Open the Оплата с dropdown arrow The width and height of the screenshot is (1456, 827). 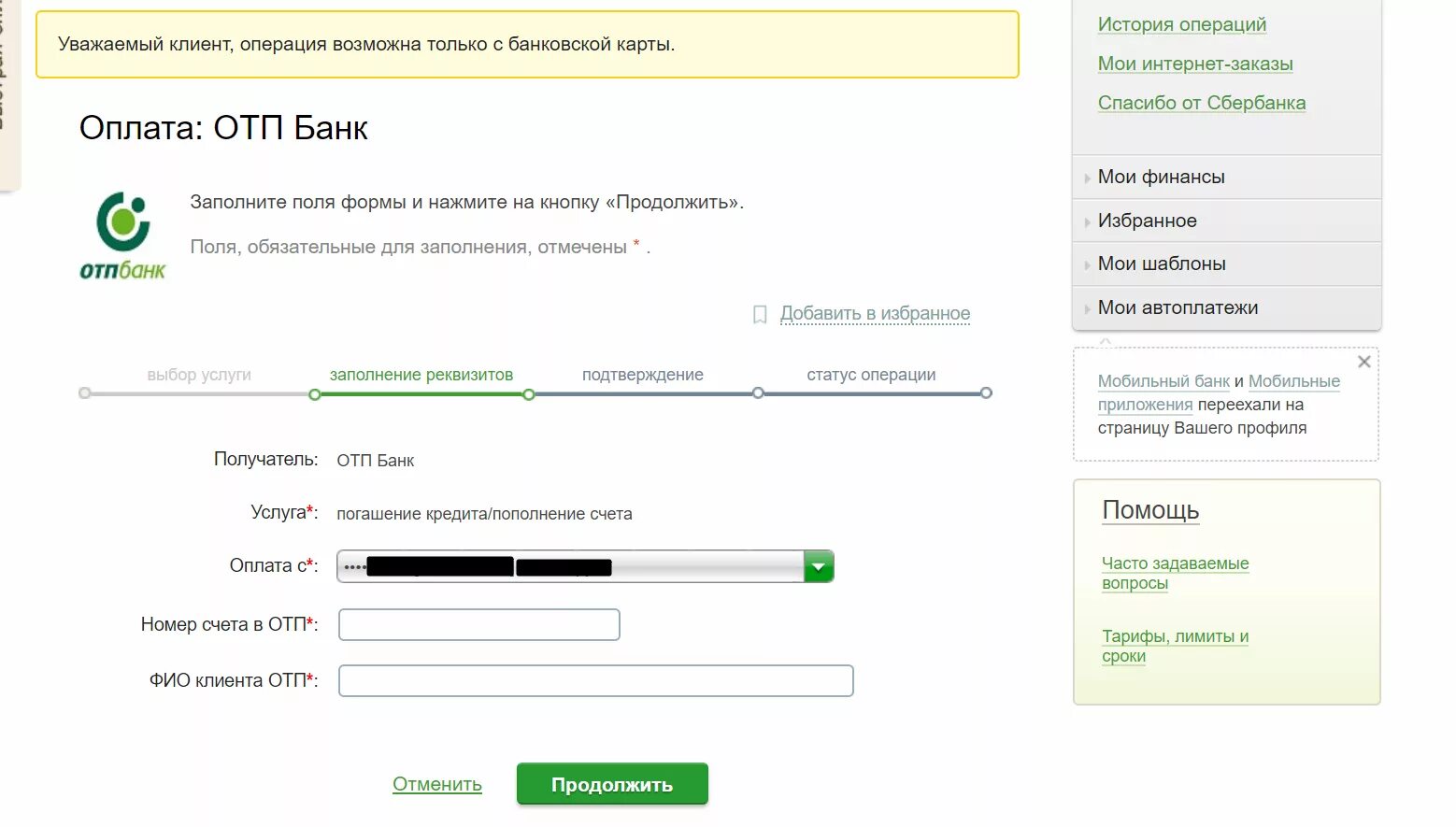pyautogui.click(x=818, y=566)
